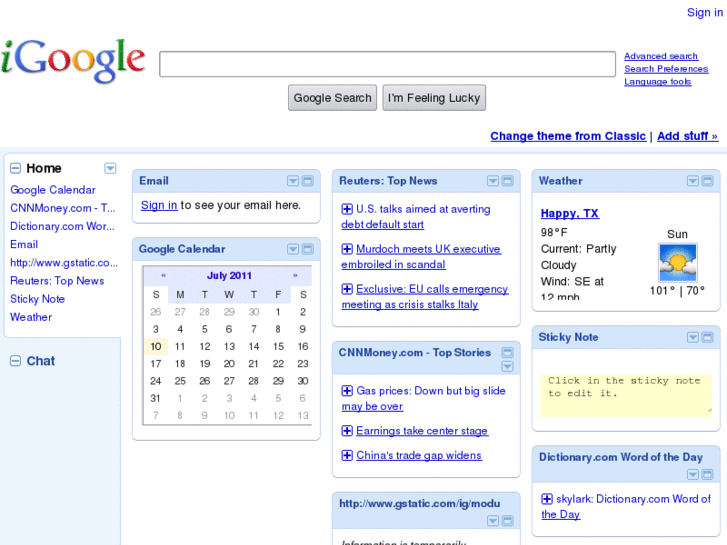Expand the skylark word of the day entry
This screenshot has height=545, width=727.
click(547, 499)
